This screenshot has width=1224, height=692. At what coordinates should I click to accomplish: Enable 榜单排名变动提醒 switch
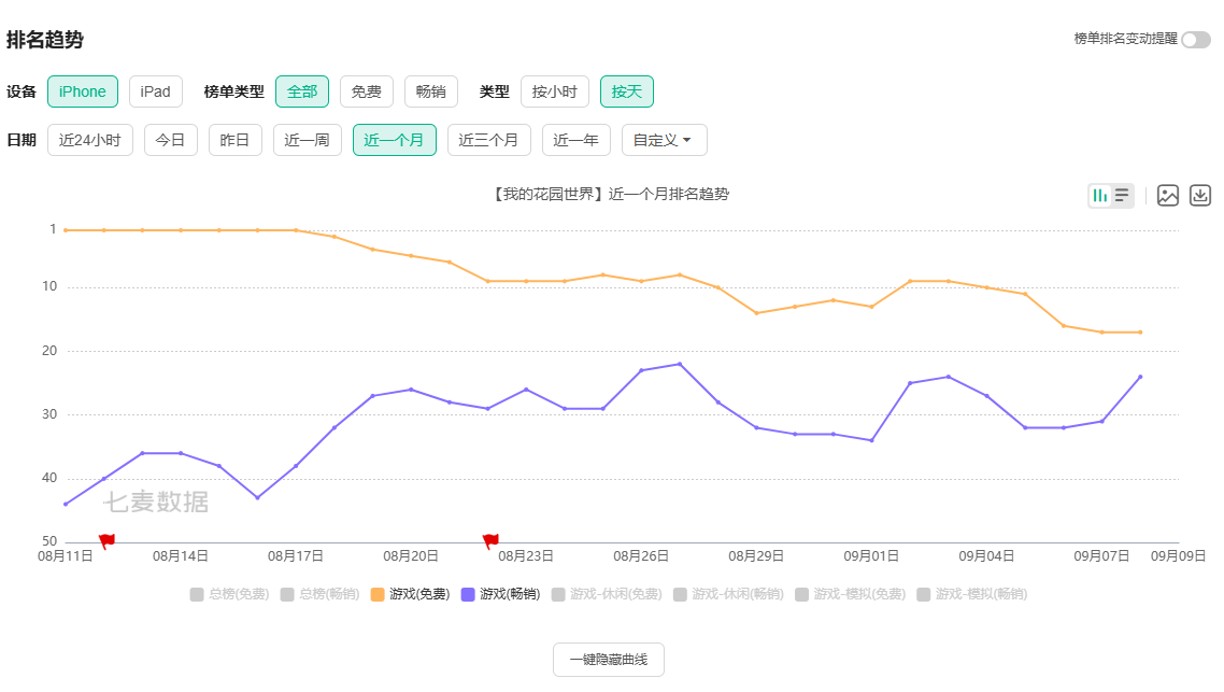pos(1195,39)
